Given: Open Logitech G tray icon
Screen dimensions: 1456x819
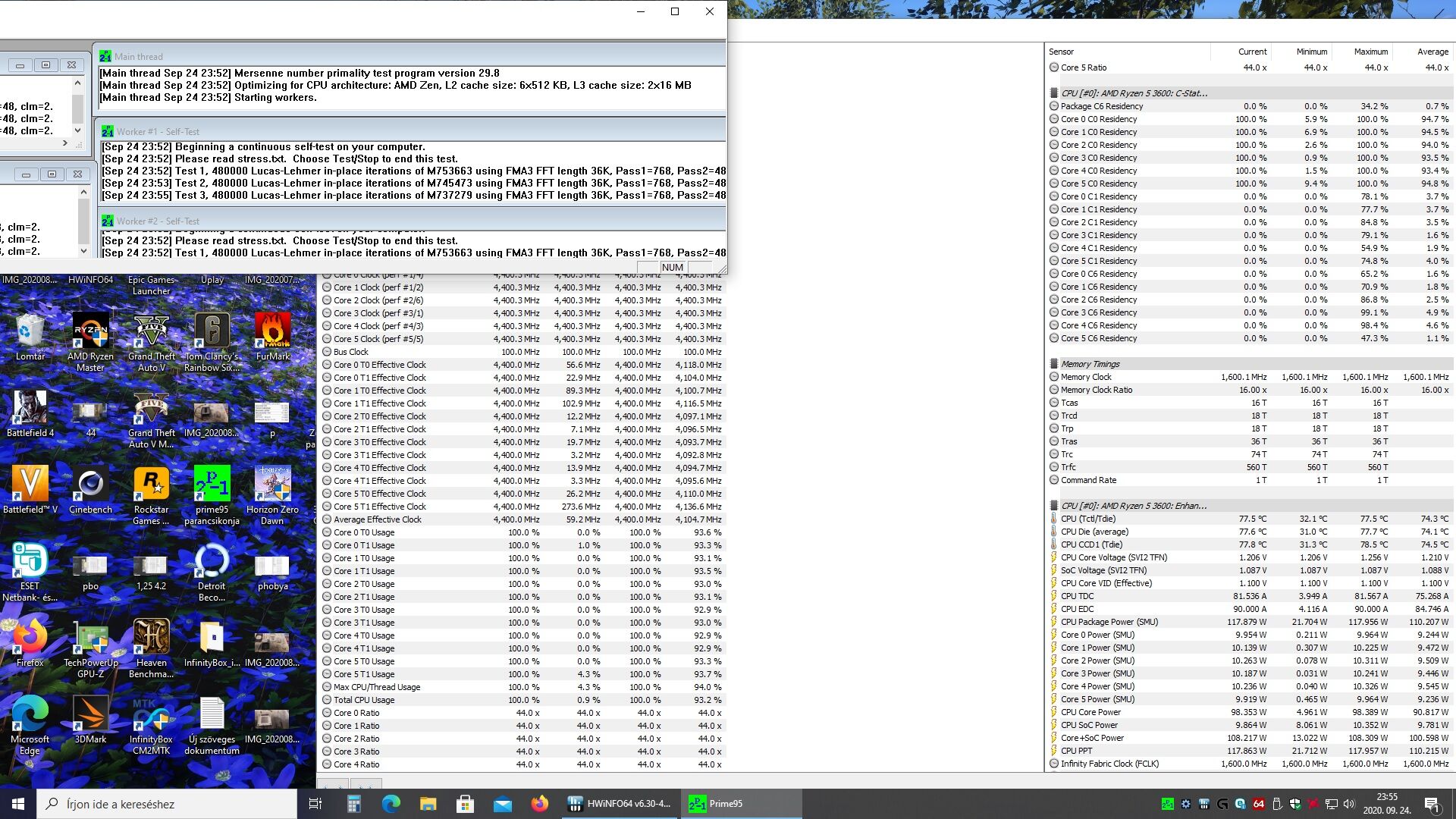Looking at the screenshot, I should (x=1222, y=804).
